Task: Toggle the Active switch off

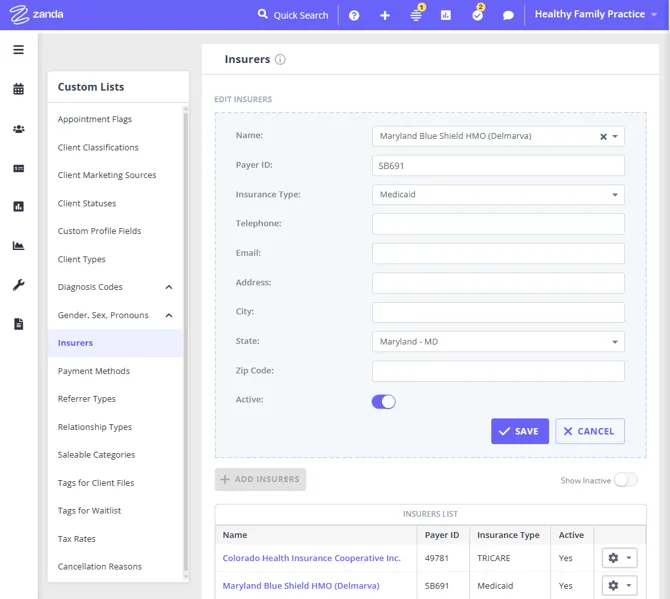Action: 383,402
